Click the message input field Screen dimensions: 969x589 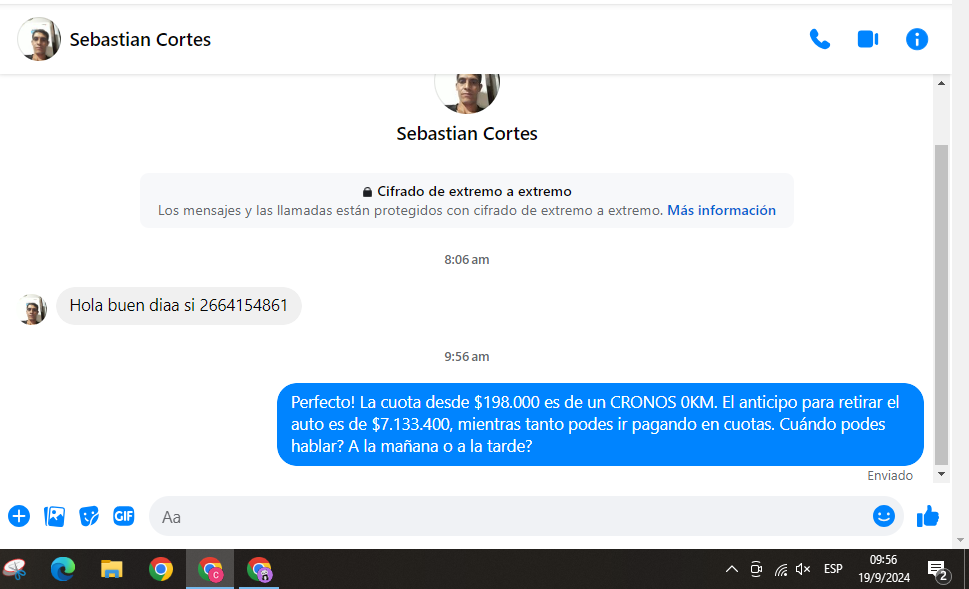tap(510, 517)
